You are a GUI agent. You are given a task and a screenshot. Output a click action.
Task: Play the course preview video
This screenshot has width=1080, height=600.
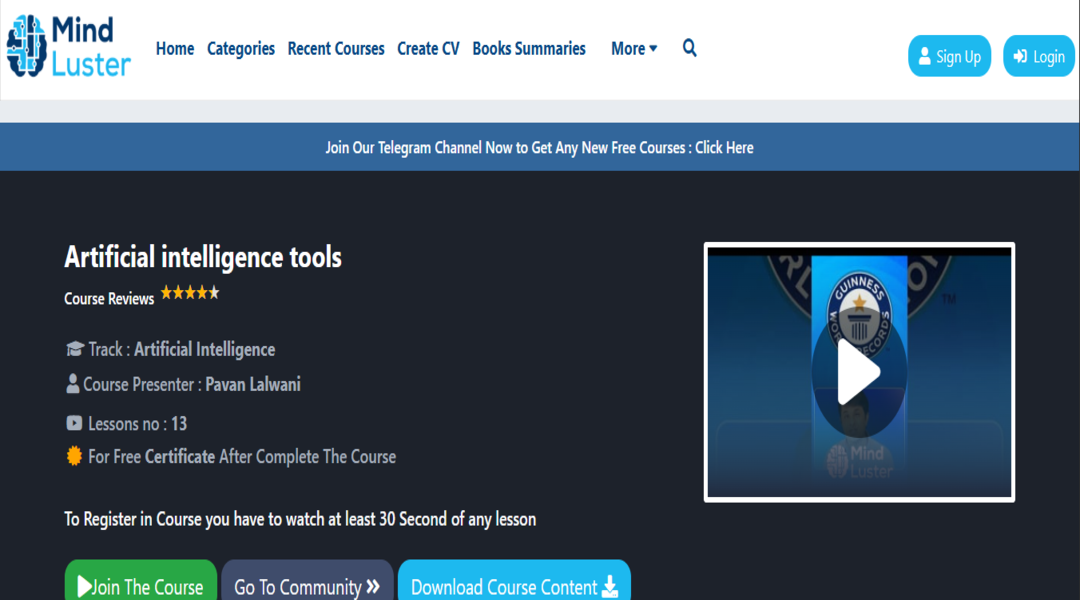pos(858,373)
